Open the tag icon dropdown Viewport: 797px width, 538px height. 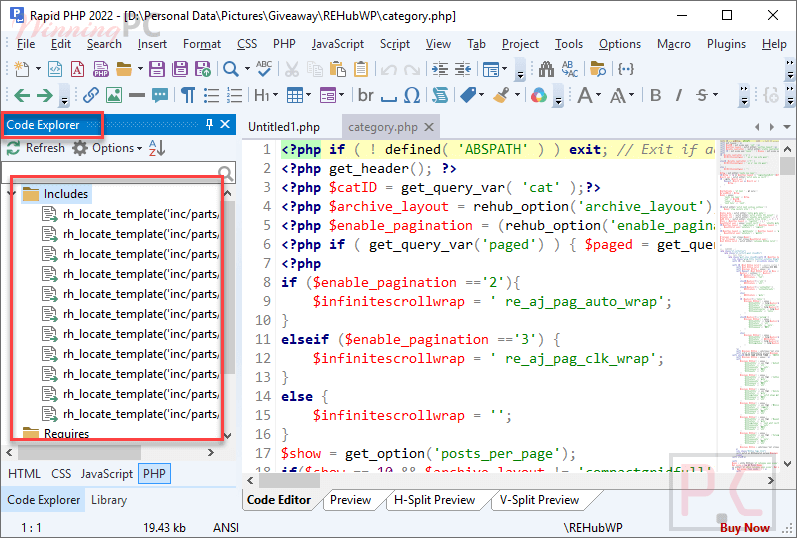tap(481, 95)
